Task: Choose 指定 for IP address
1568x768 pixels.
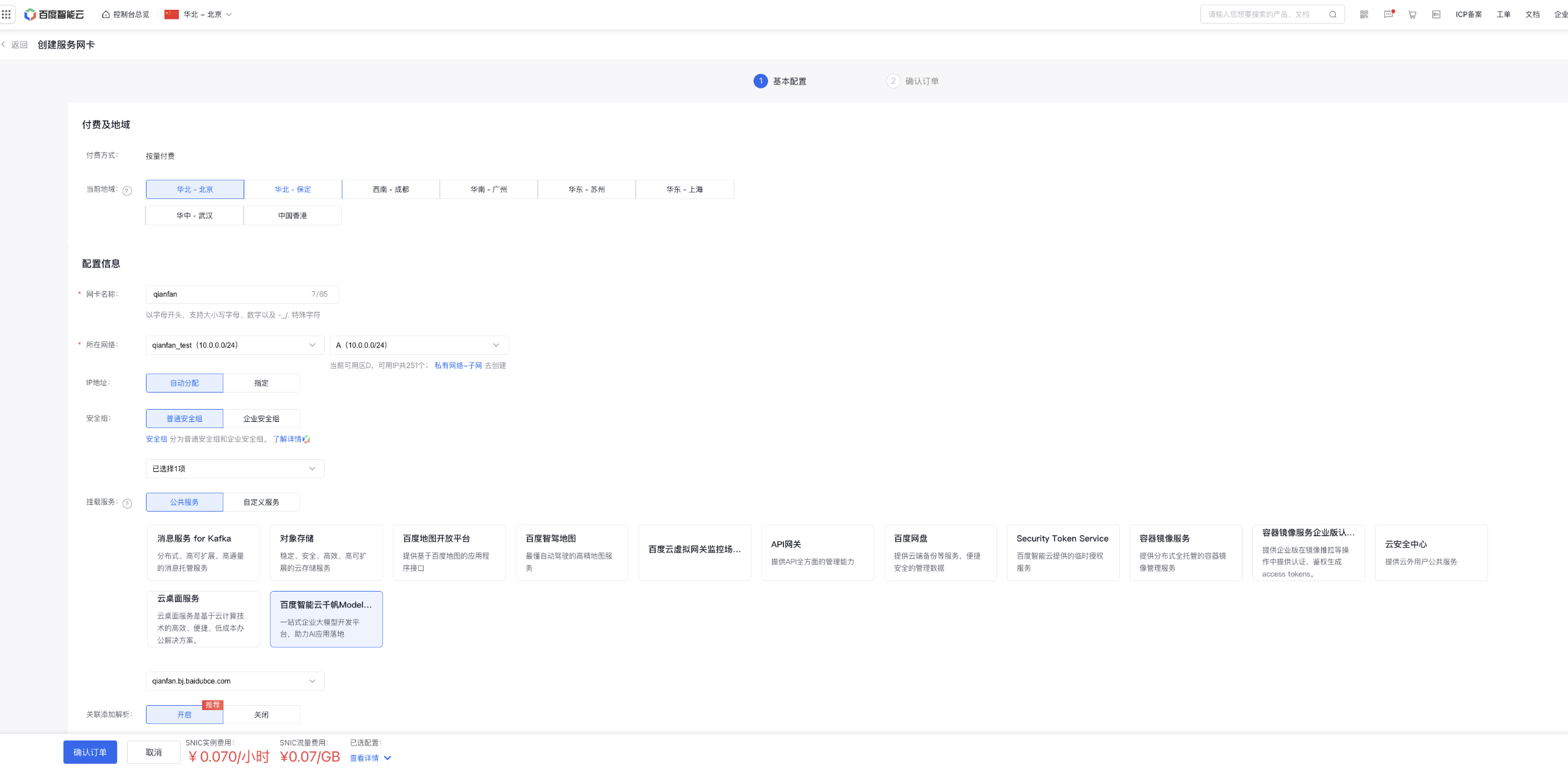Action: pos(261,383)
